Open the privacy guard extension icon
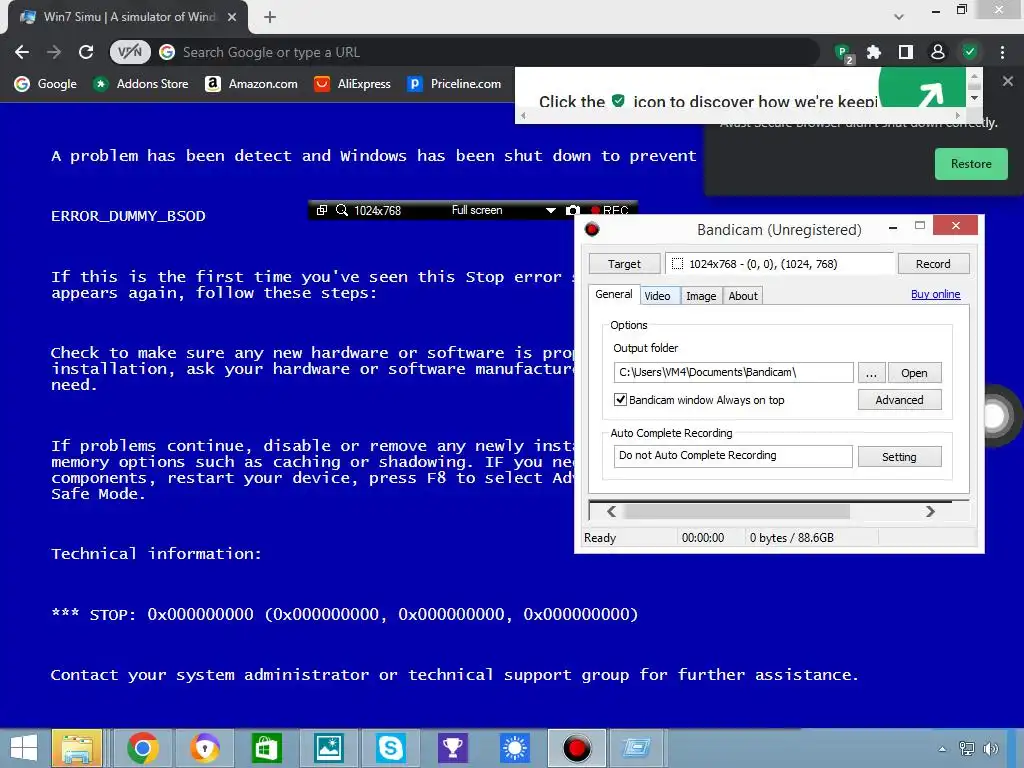This screenshot has height=768, width=1024. pos(844,53)
